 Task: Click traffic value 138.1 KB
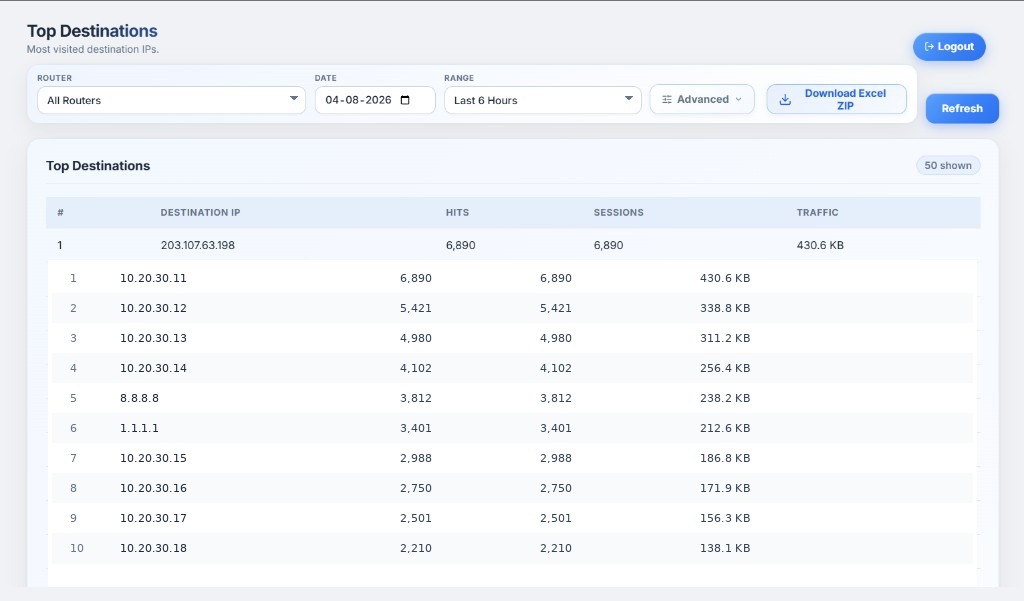pos(725,548)
